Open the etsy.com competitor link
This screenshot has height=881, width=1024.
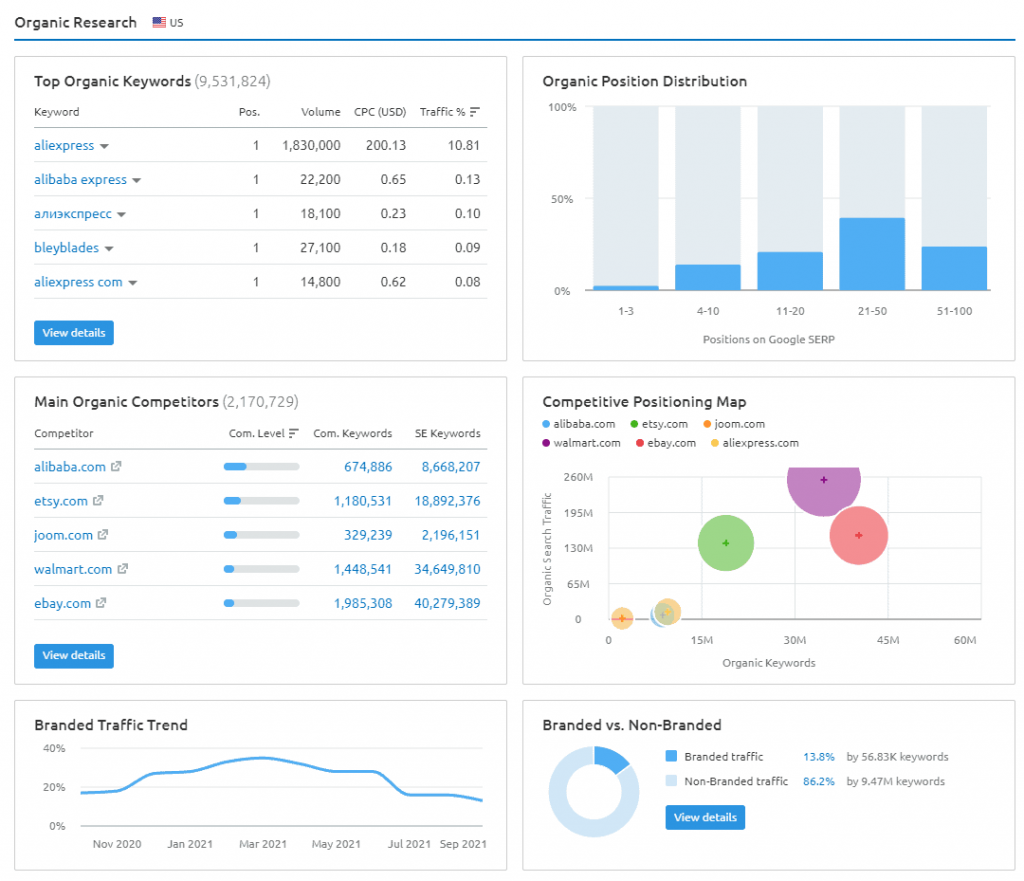pos(61,501)
